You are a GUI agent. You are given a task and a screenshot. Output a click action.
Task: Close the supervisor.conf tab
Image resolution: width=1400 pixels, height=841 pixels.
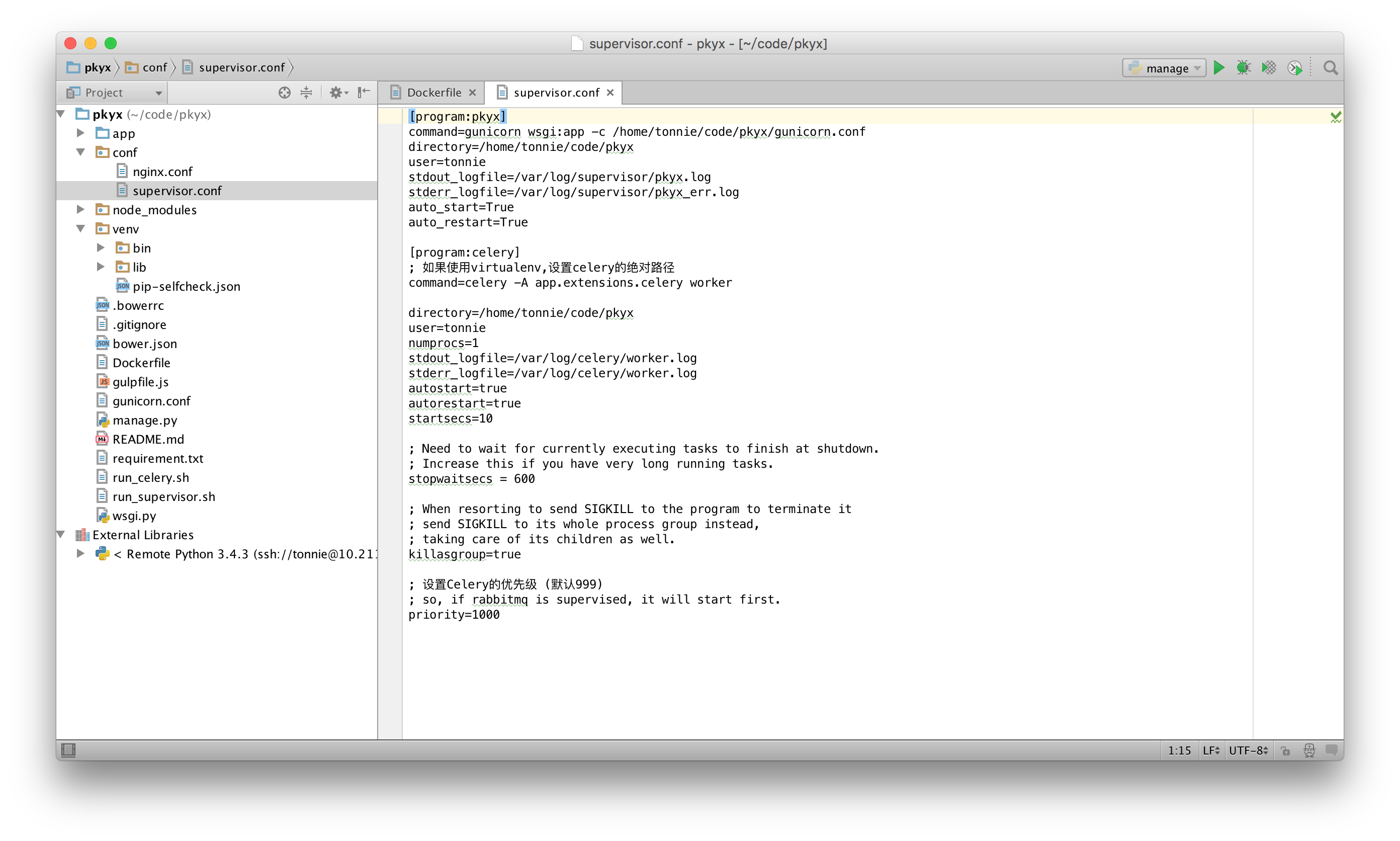click(610, 93)
